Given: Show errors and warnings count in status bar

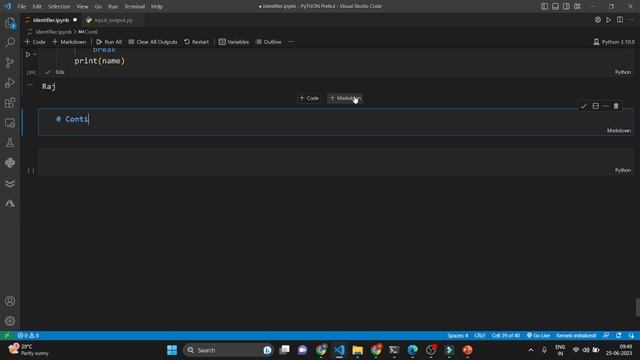Looking at the screenshot, I should tap(28, 335).
